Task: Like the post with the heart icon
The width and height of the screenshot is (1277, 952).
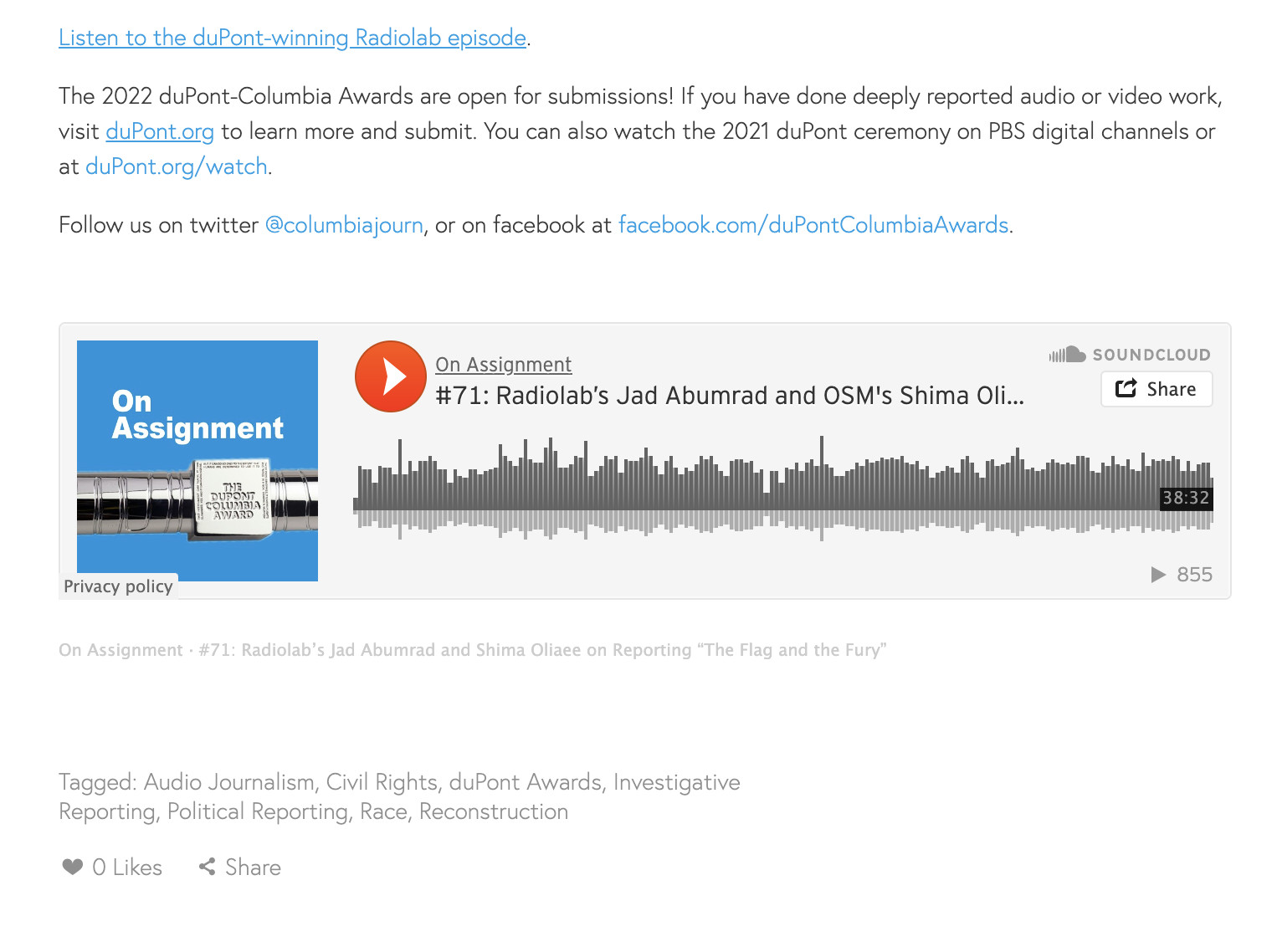Action: 112,868
